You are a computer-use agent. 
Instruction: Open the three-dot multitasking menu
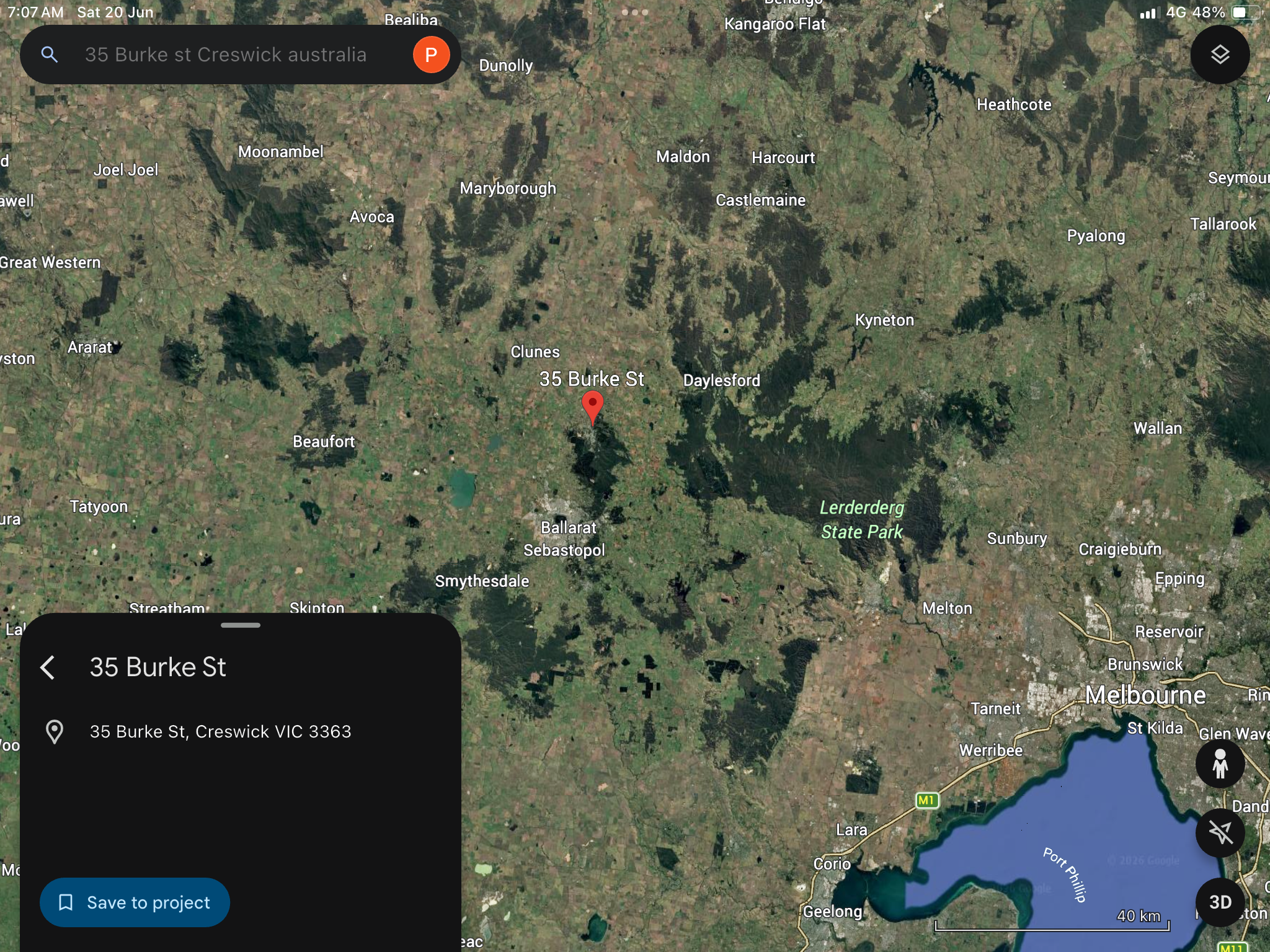(x=634, y=12)
